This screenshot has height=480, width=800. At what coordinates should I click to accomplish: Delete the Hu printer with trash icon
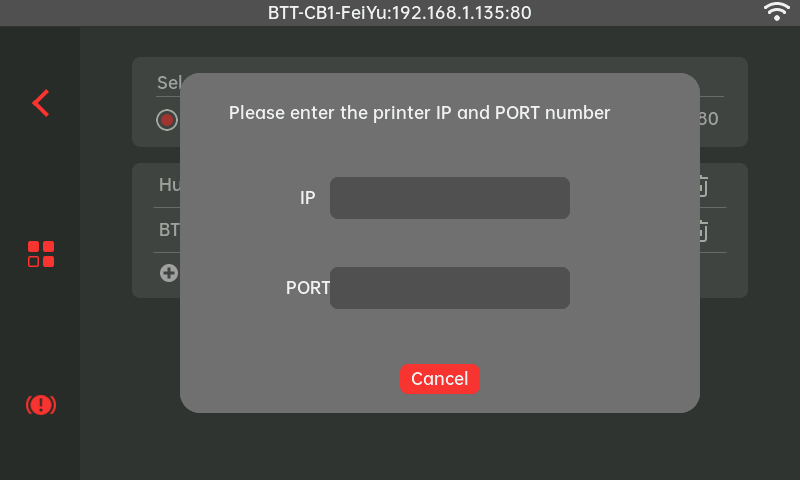pyautogui.click(x=702, y=186)
